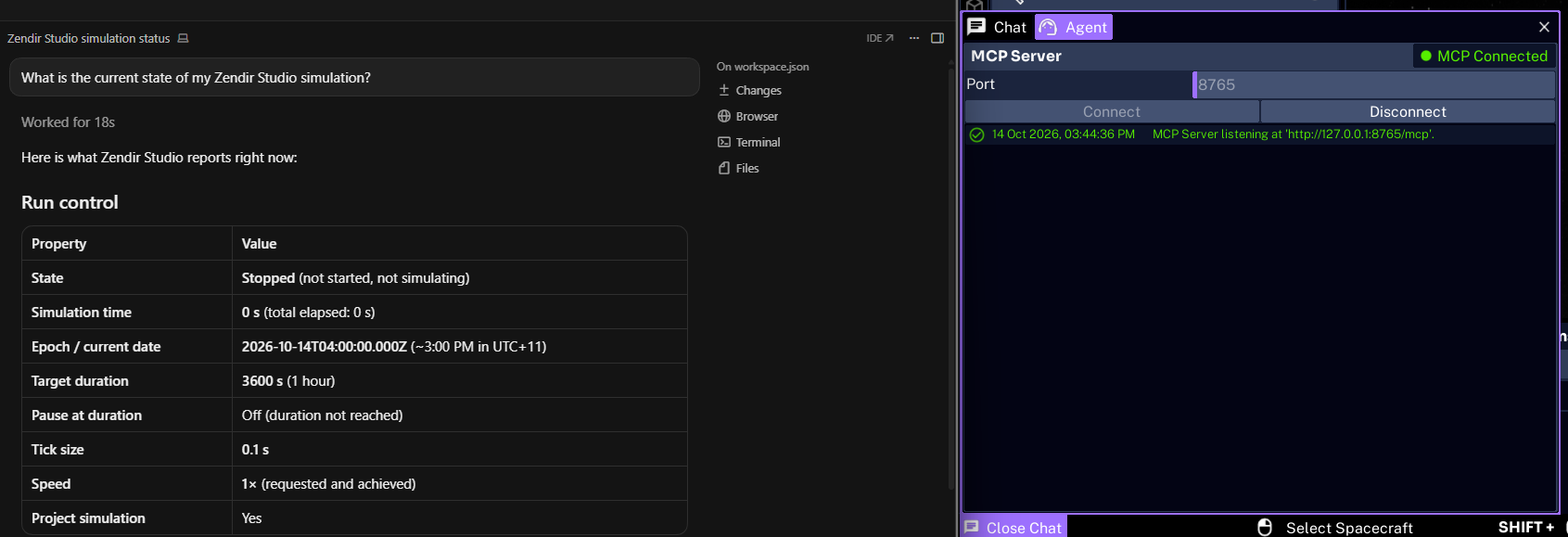Image resolution: width=1568 pixels, height=537 pixels.
Task: Click the Target duration value '3600 s (1 hour)'
Action: (x=288, y=381)
